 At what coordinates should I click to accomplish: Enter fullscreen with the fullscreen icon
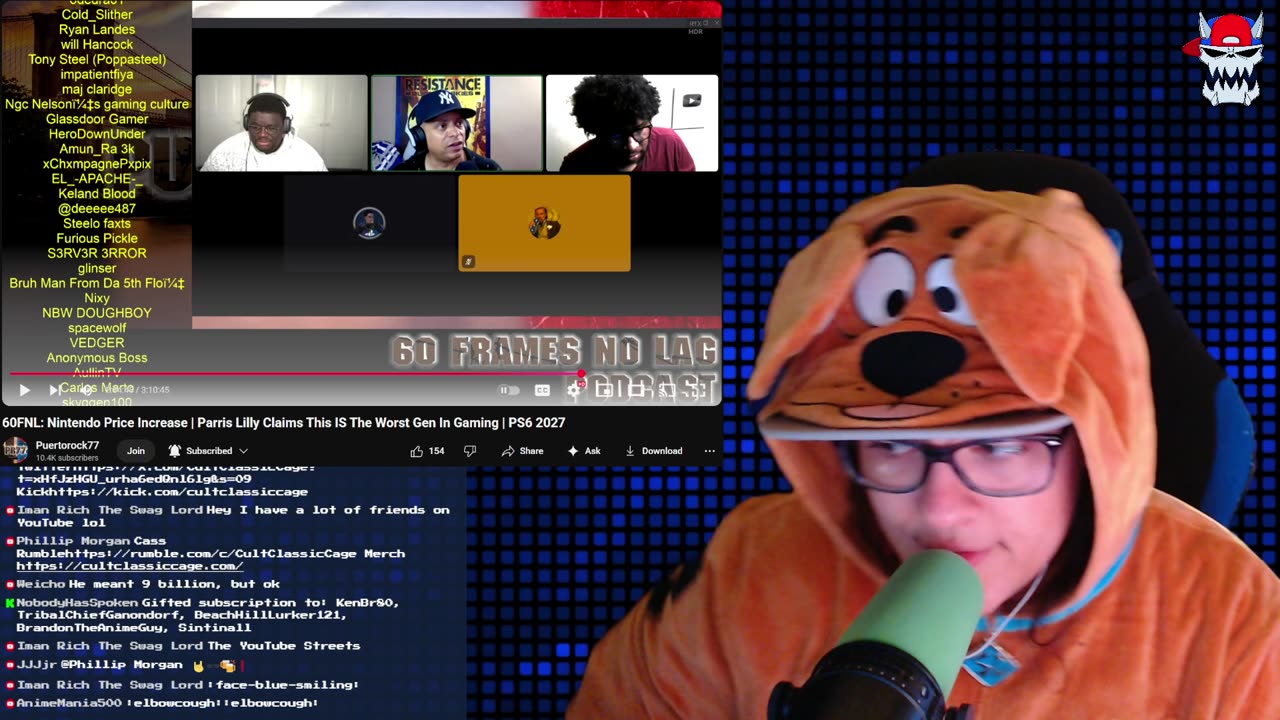(x=698, y=390)
